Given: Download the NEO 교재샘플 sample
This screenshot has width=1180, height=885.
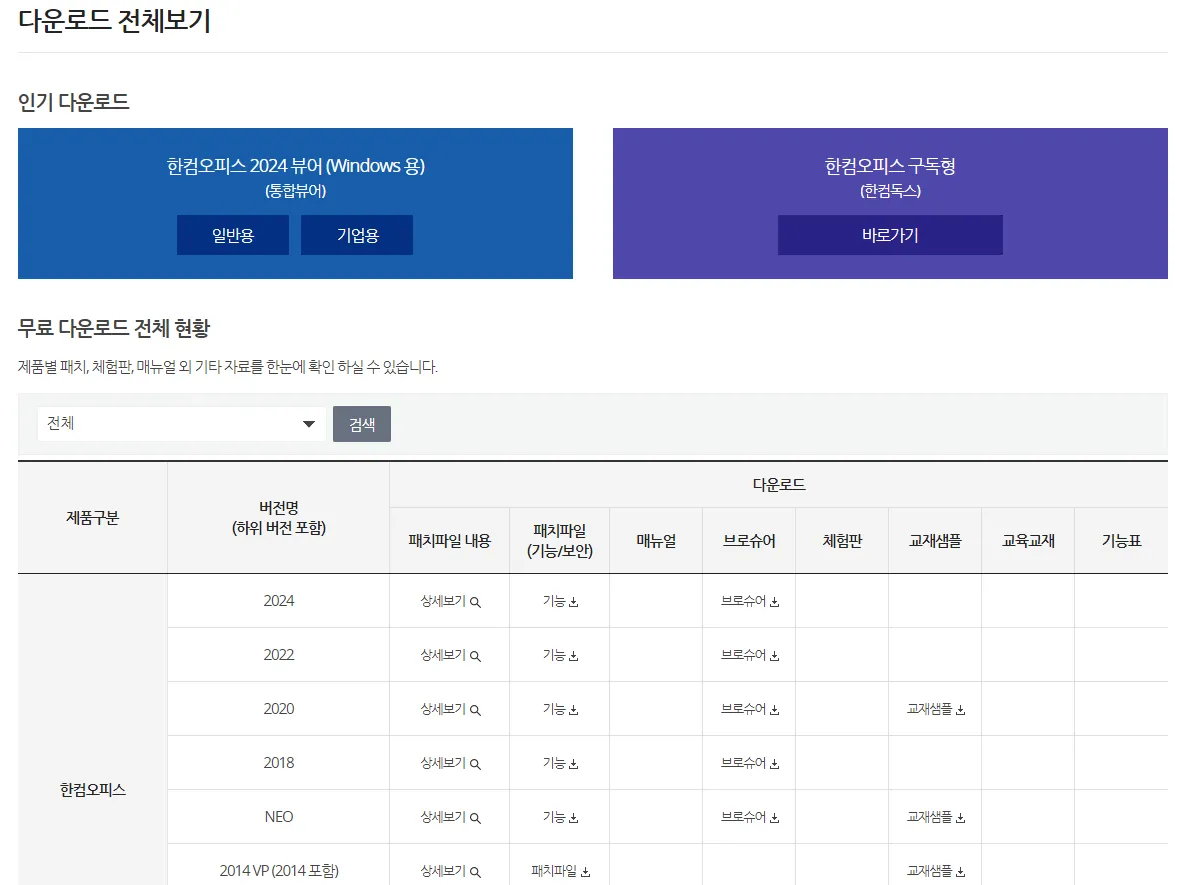Looking at the screenshot, I should pos(934,816).
